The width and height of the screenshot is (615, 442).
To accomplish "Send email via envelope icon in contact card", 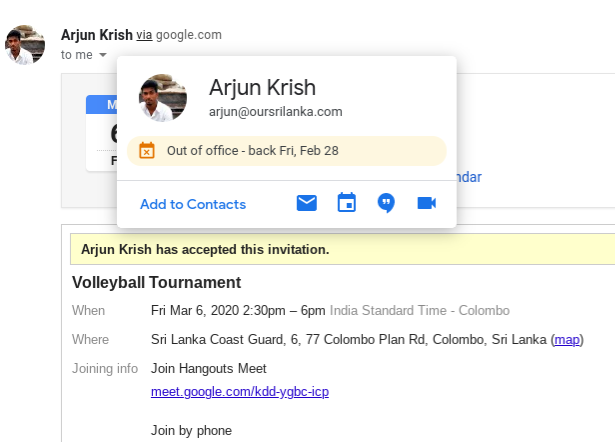I will (307, 203).
